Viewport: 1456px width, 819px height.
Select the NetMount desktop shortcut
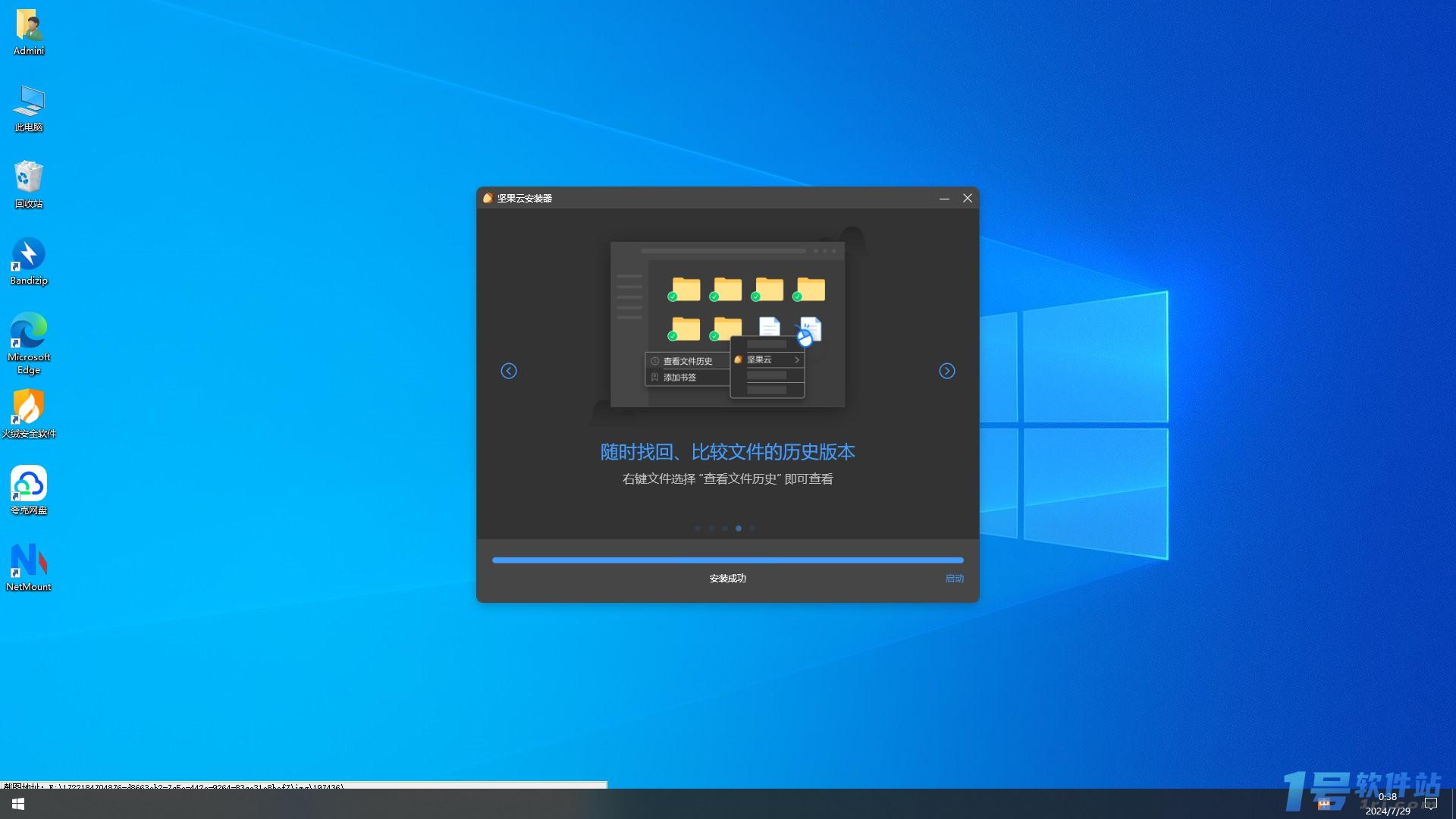[x=29, y=567]
